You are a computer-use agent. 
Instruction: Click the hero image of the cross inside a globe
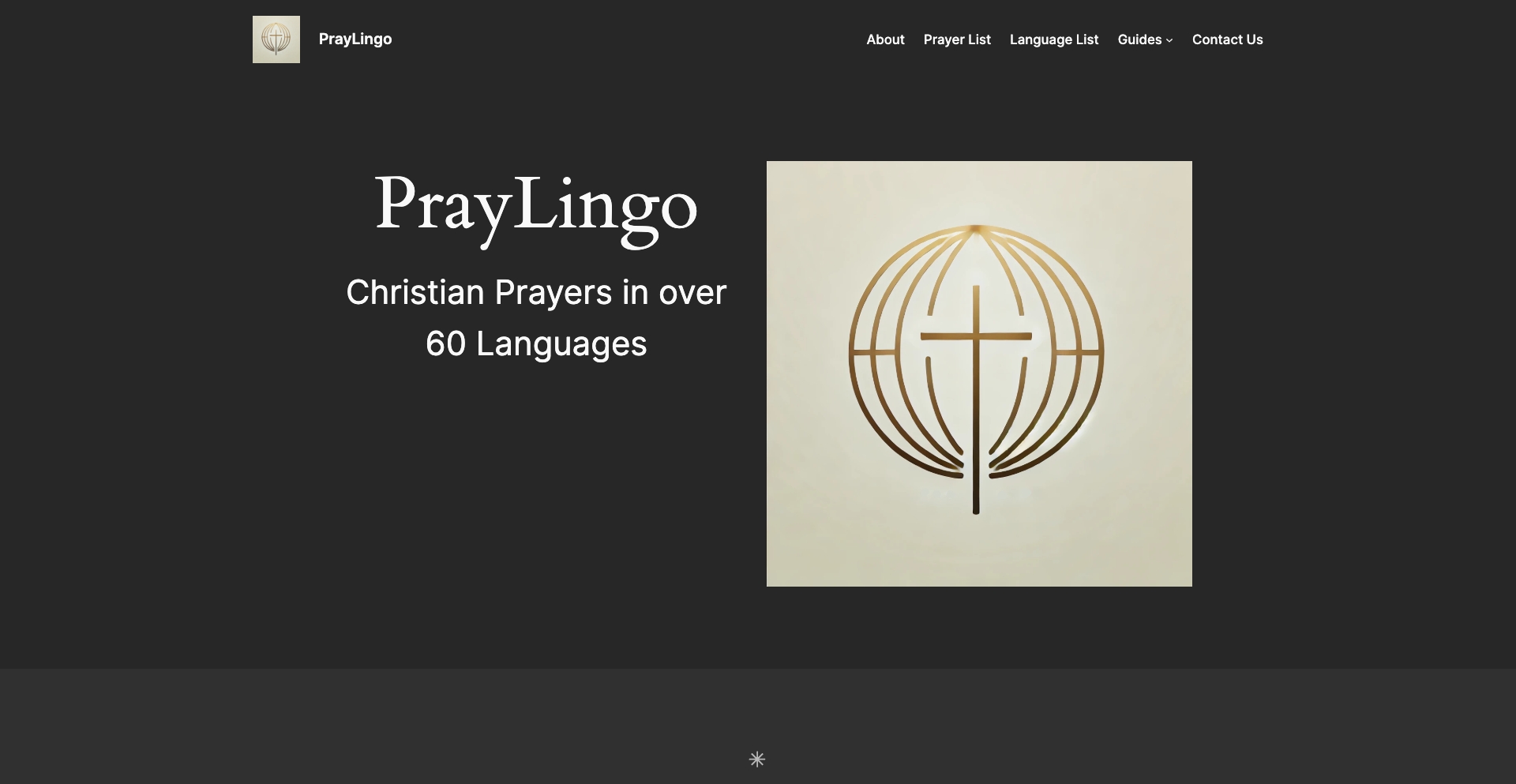click(979, 373)
